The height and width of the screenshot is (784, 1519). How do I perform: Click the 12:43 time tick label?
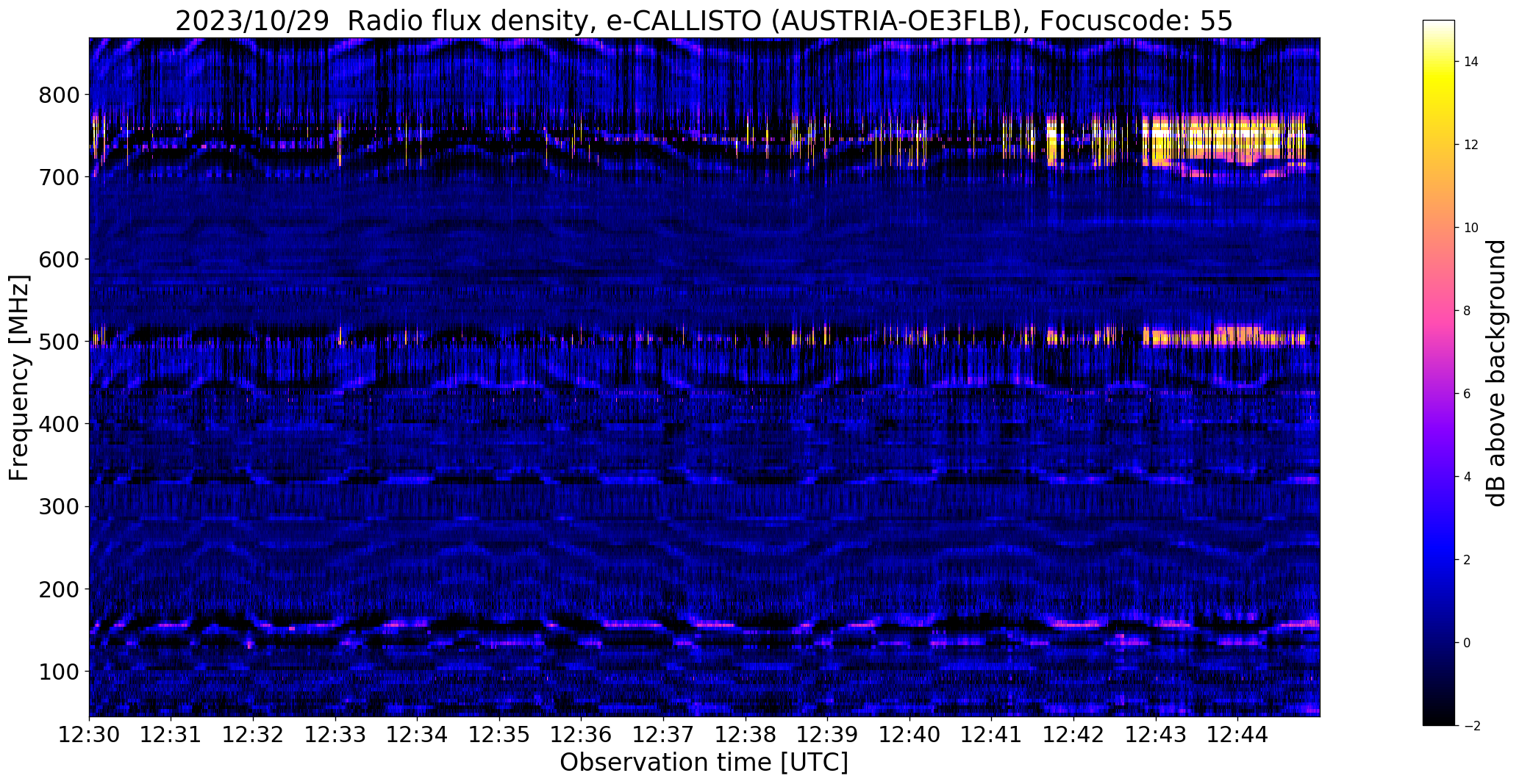tap(1157, 734)
